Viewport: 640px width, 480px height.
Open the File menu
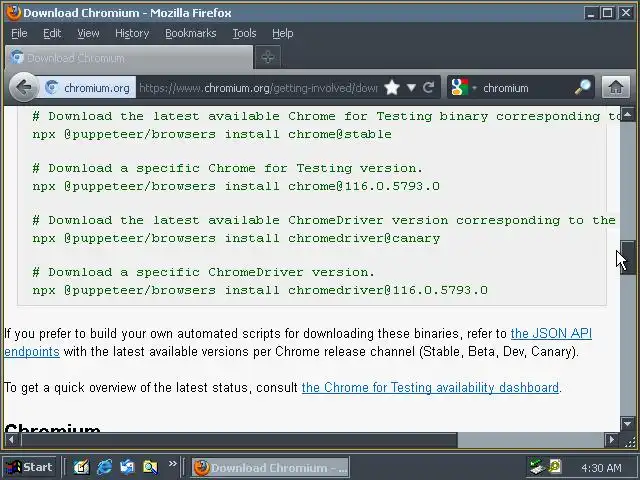19,33
